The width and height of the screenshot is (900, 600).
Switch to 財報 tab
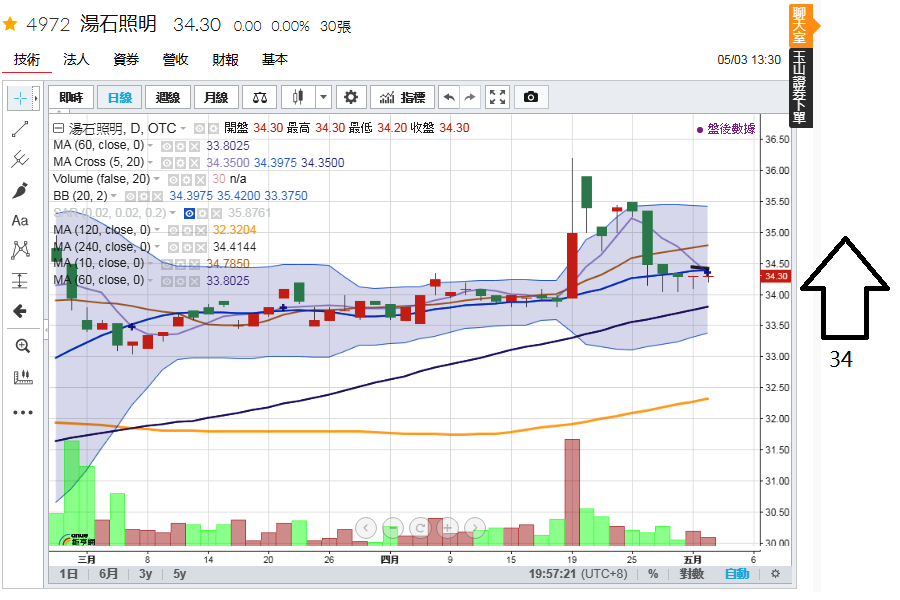pos(225,60)
